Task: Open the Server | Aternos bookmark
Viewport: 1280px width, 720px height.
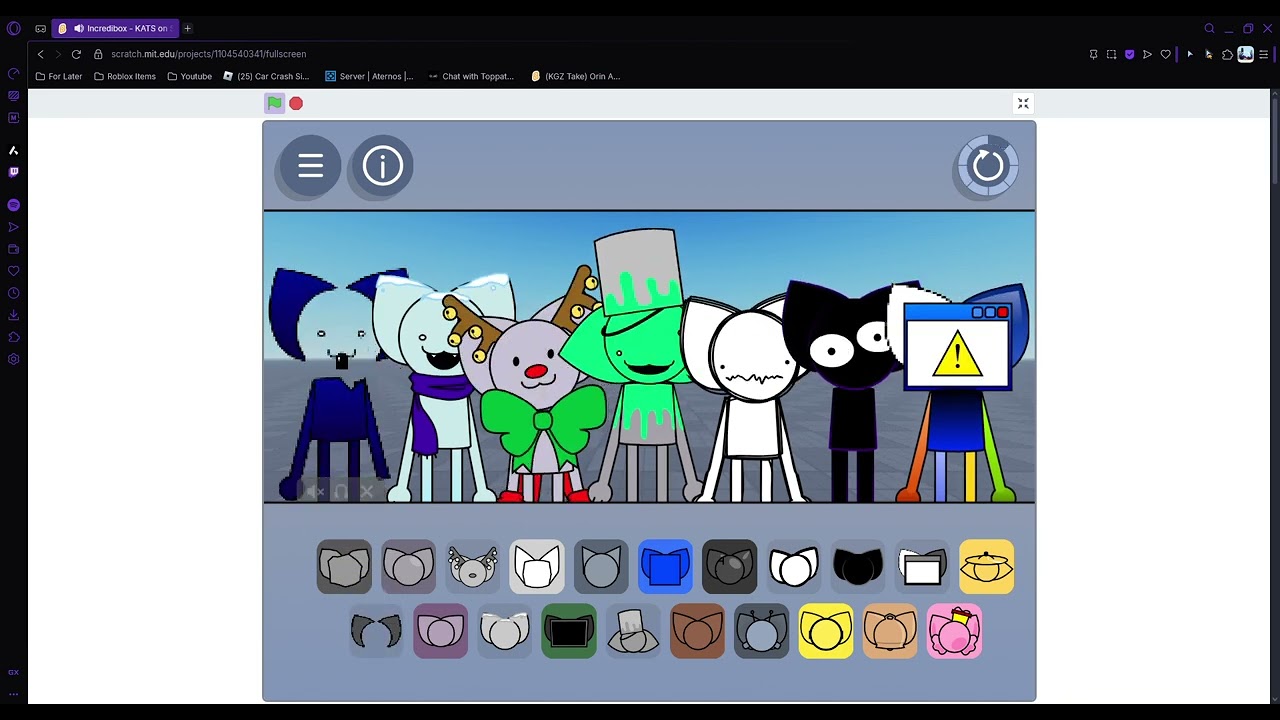Action: point(369,76)
